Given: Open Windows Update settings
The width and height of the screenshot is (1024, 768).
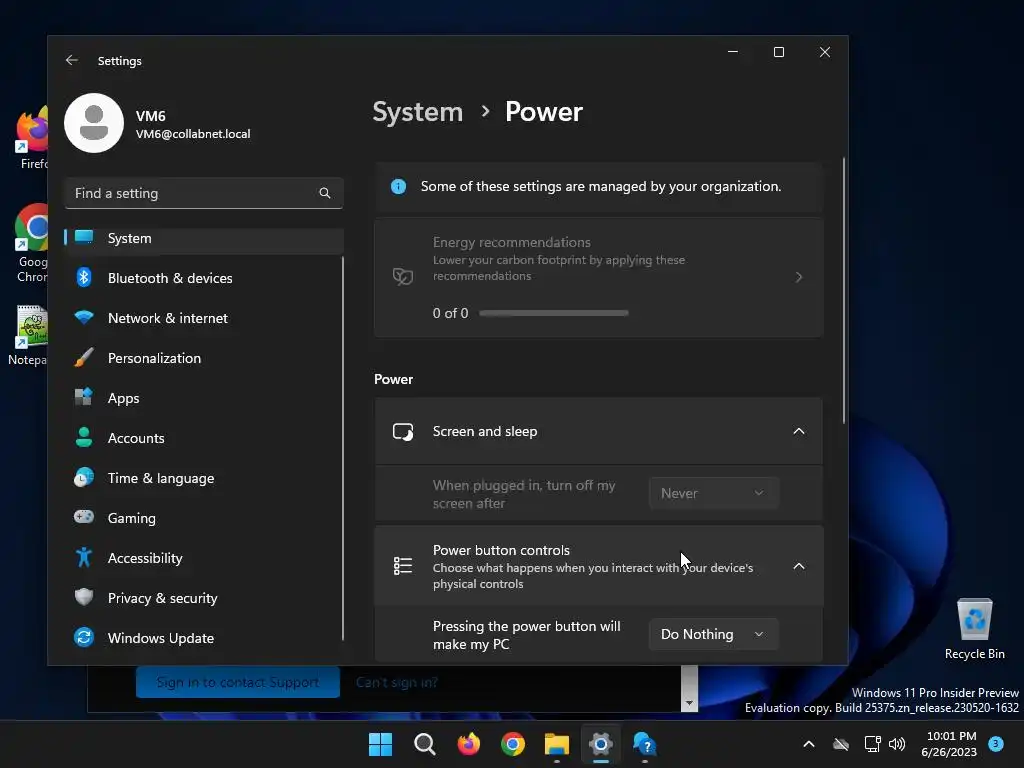Looking at the screenshot, I should (x=204, y=638).
